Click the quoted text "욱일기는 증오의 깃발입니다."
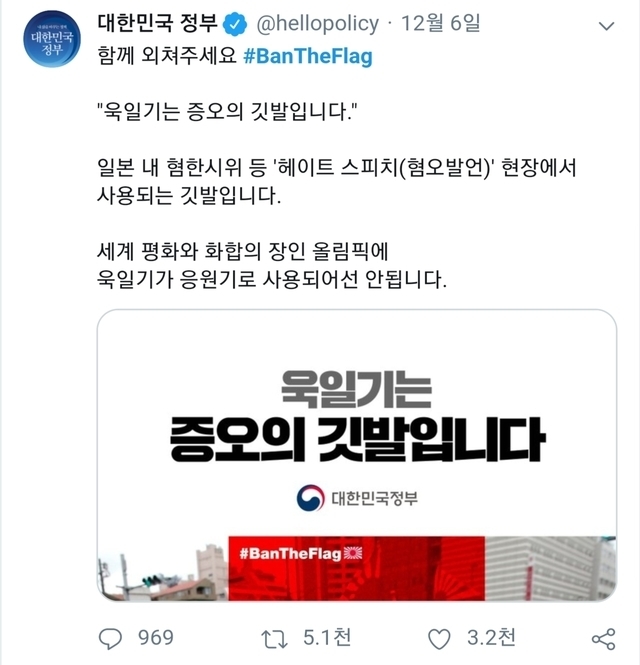 pos(227,112)
